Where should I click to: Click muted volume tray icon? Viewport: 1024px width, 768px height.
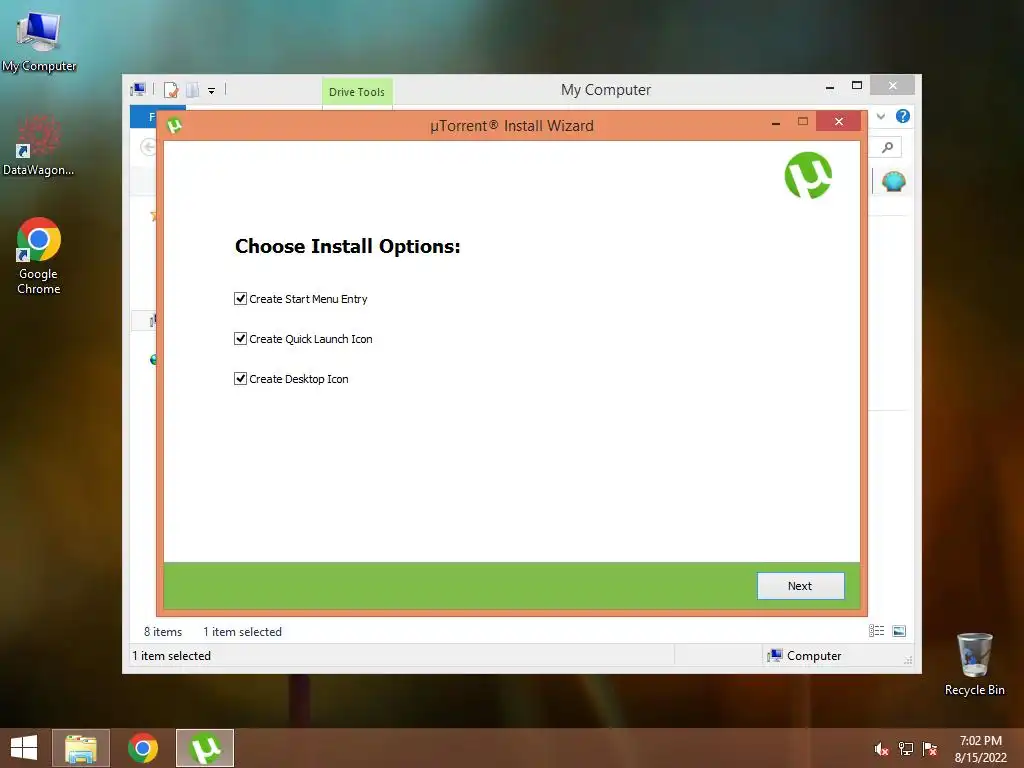click(x=881, y=749)
